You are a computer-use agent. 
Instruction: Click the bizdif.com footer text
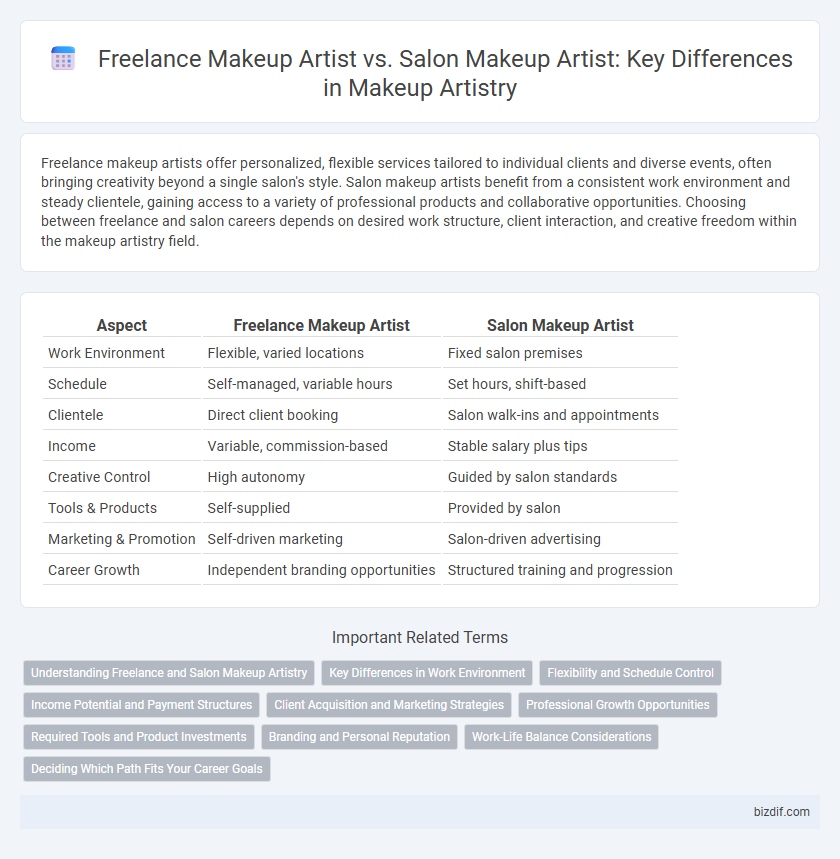click(781, 812)
